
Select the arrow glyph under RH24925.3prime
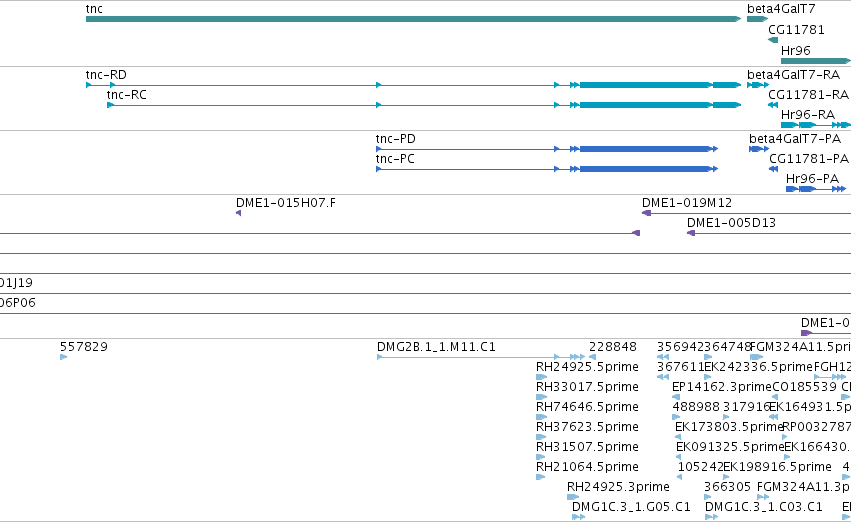[573, 497]
